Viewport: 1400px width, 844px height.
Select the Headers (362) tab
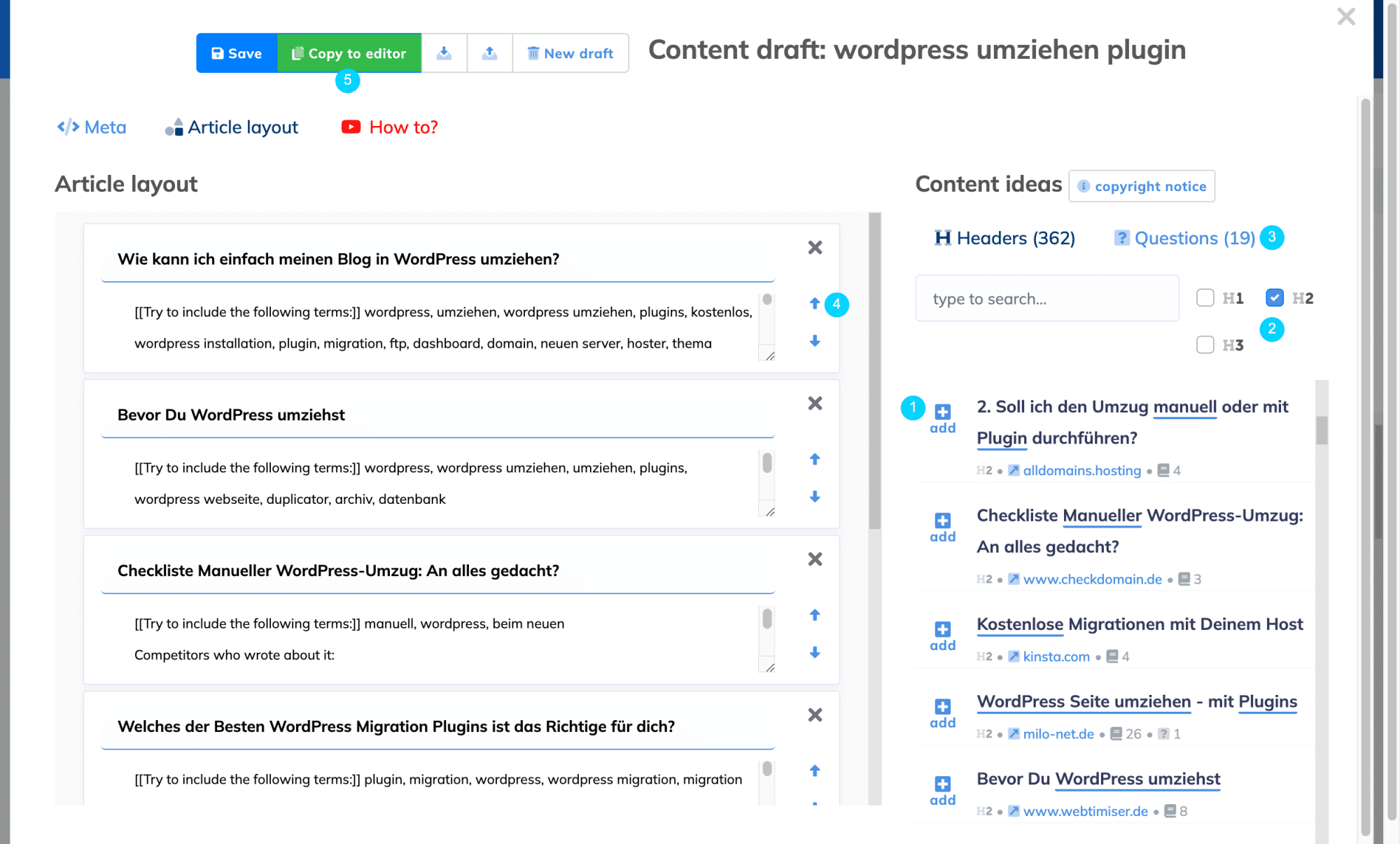click(1004, 238)
